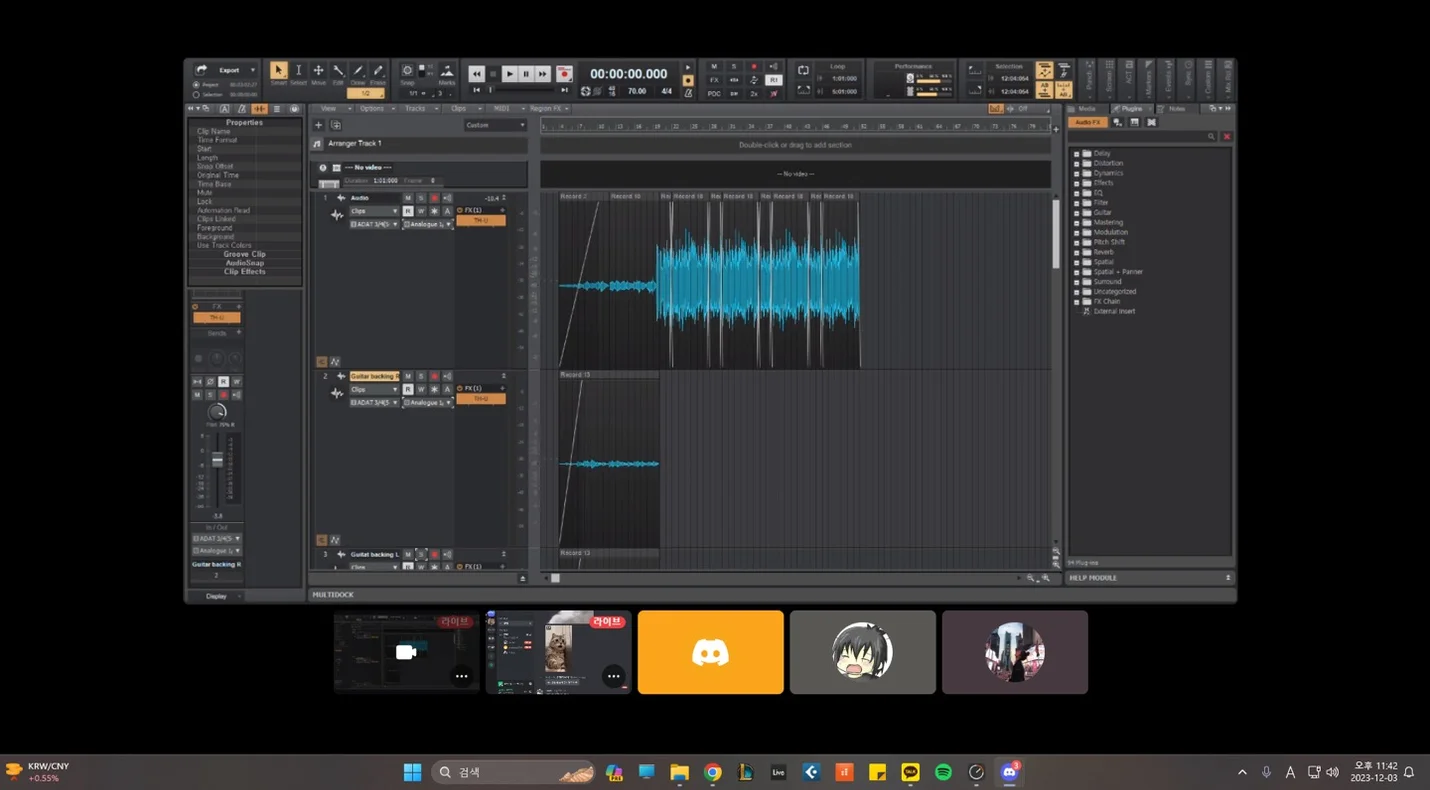The width and height of the screenshot is (1430, 790).
Task: Clear the plugin search with the red X
Action: (1227, 136)
